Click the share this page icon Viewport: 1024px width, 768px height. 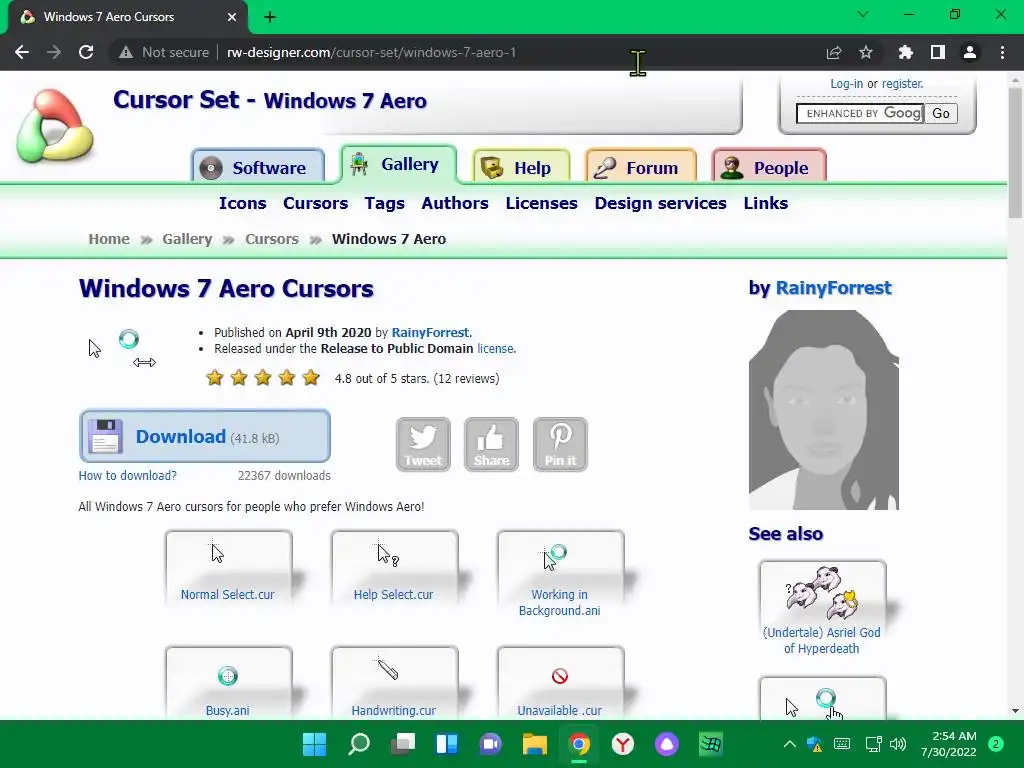[x=834, y=52]
